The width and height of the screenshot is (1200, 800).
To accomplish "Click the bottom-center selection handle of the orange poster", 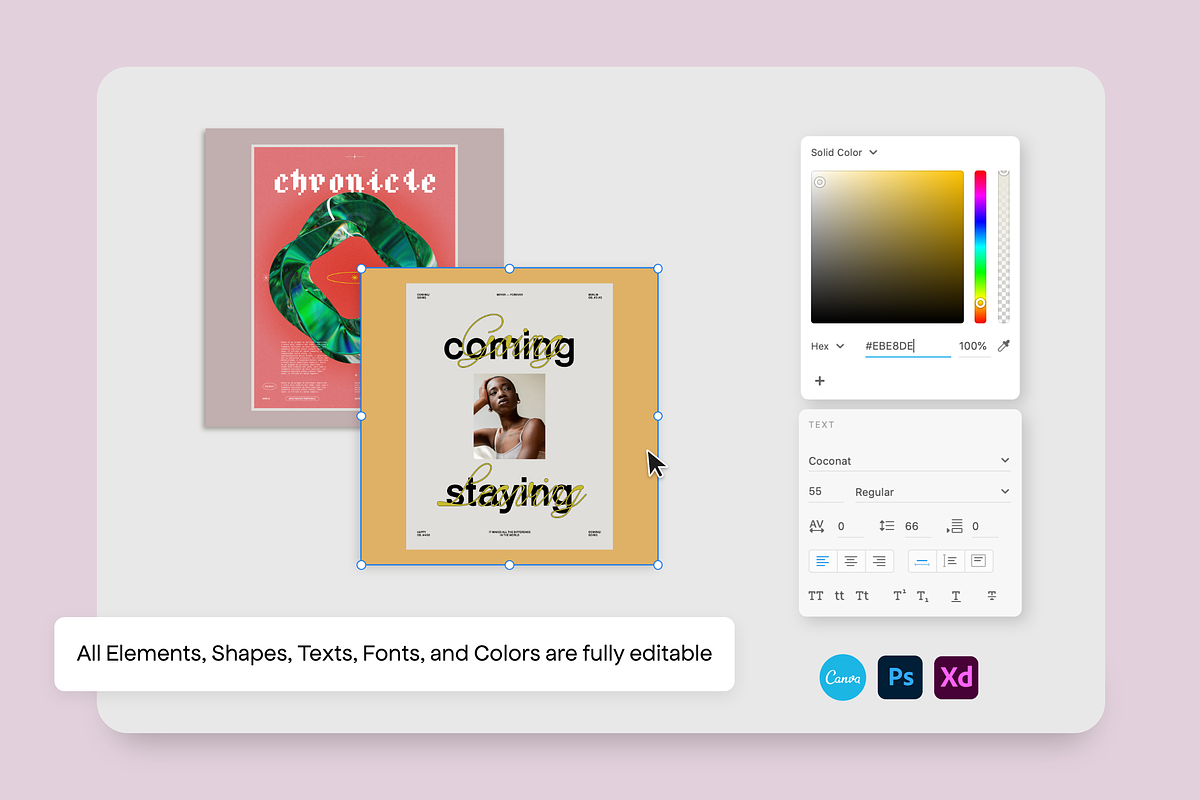I will 509,565.
